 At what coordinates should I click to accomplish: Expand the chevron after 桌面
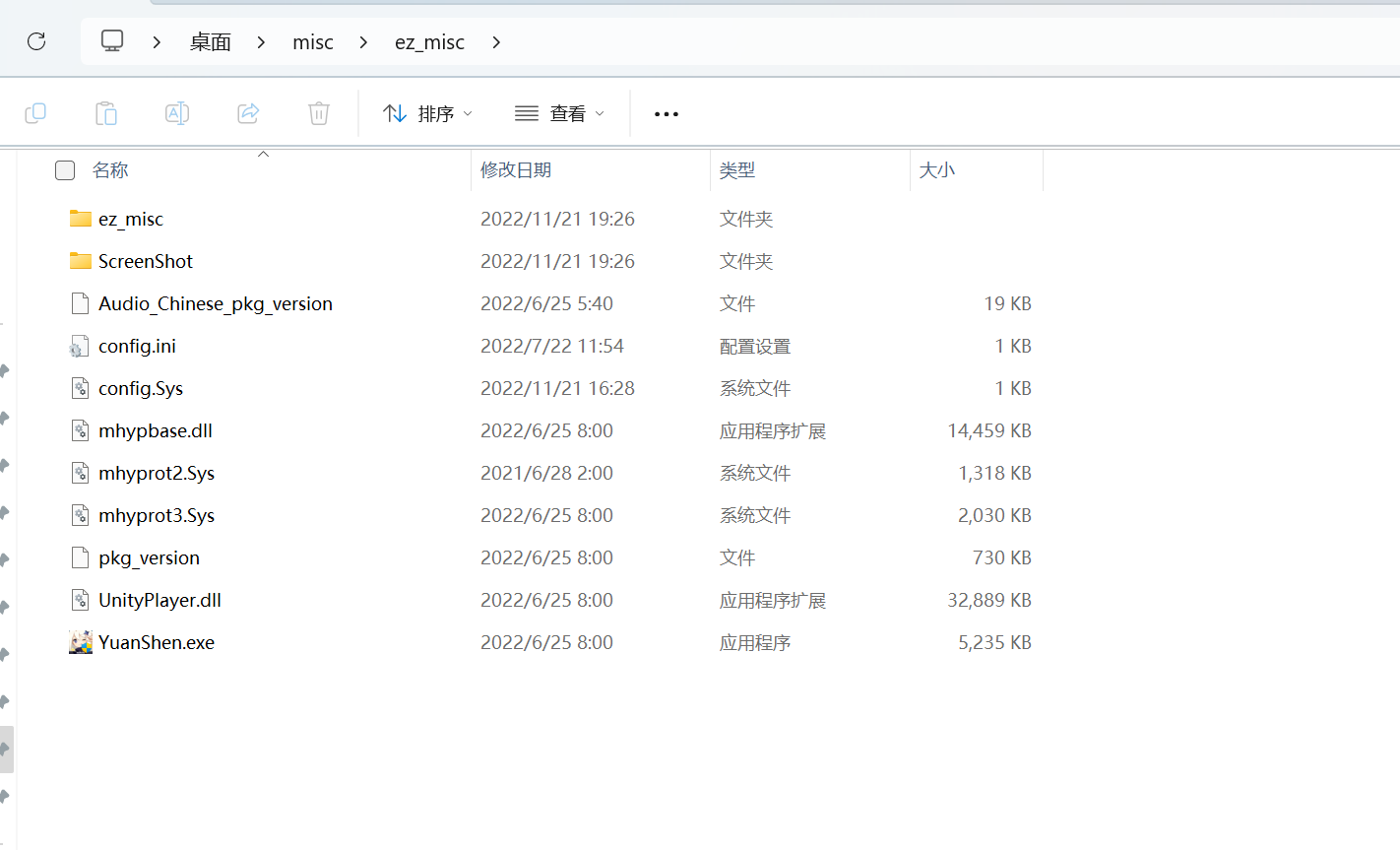click(261, 42)
